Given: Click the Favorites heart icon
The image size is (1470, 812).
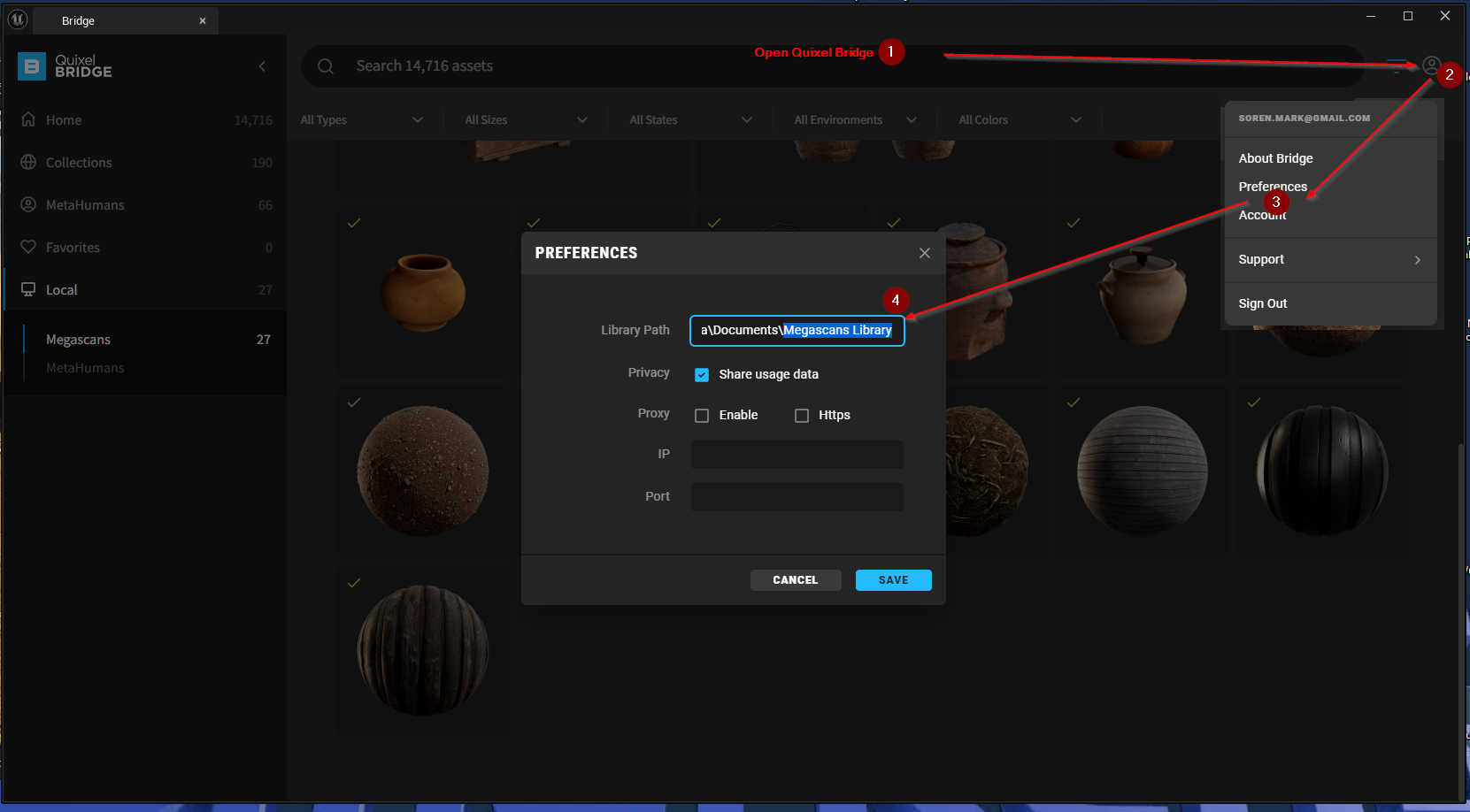Looking at the screenshot, I should 28,247.
